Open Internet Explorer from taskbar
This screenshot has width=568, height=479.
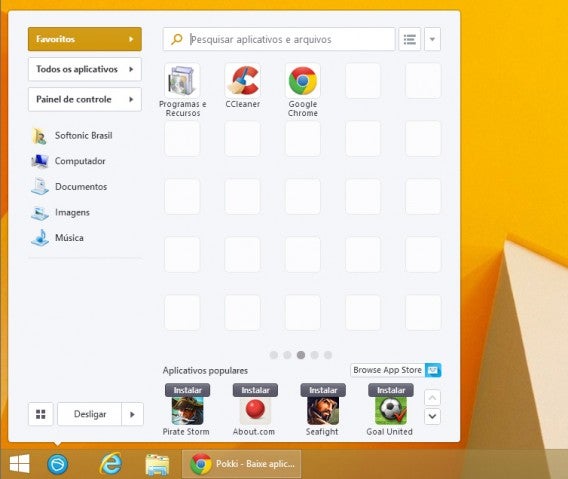pos(110,464)
